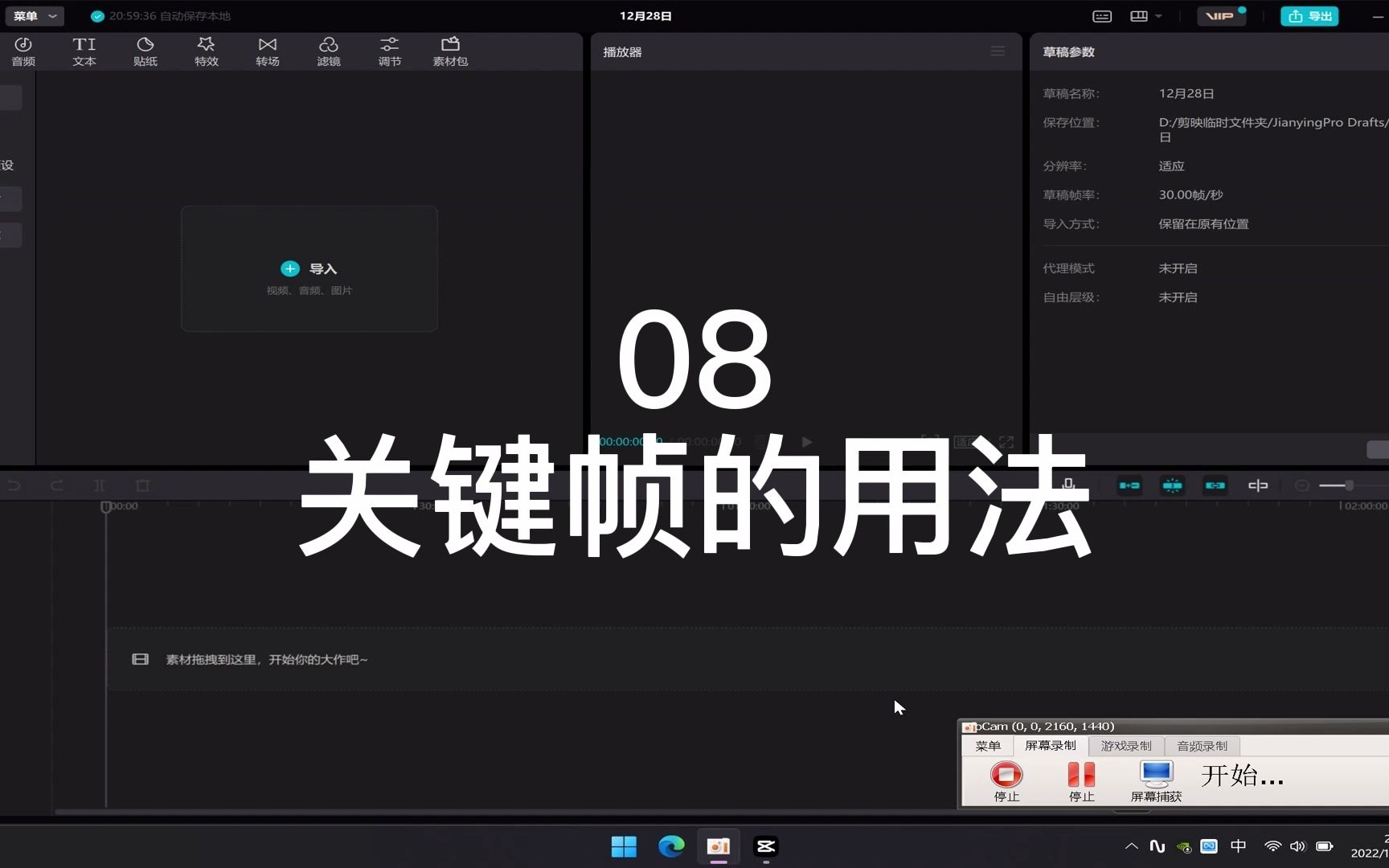This screenshot has height=868, width=1389.
Task: Select the 滤镜 (Filters) icon
Action: pyautogui.click(x=328, y=51)
